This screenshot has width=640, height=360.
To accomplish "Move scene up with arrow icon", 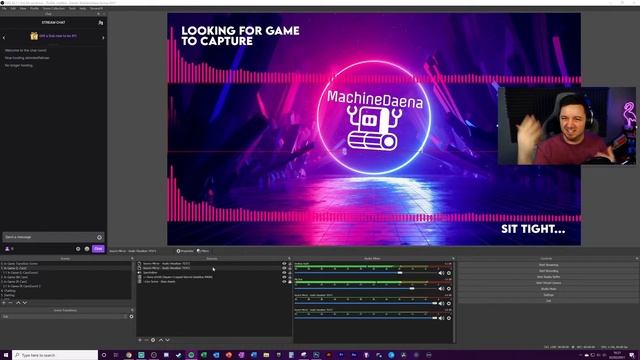I will pyautogui.click(x=18, y=303).
